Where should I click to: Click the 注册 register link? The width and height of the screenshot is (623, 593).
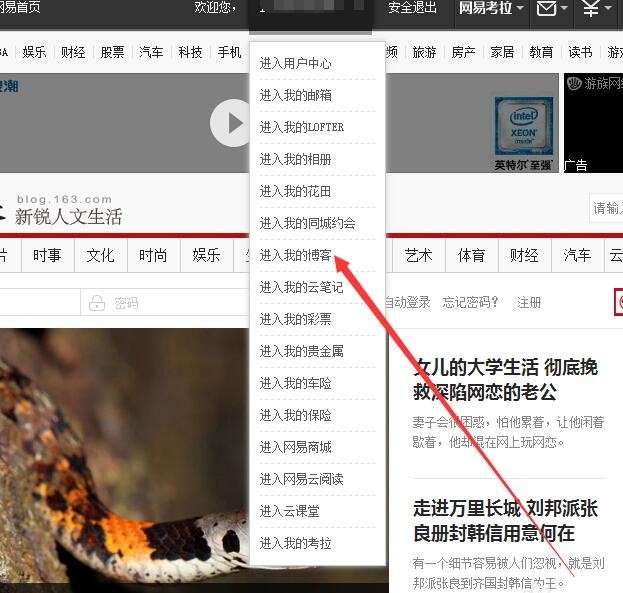coord(529,302)
